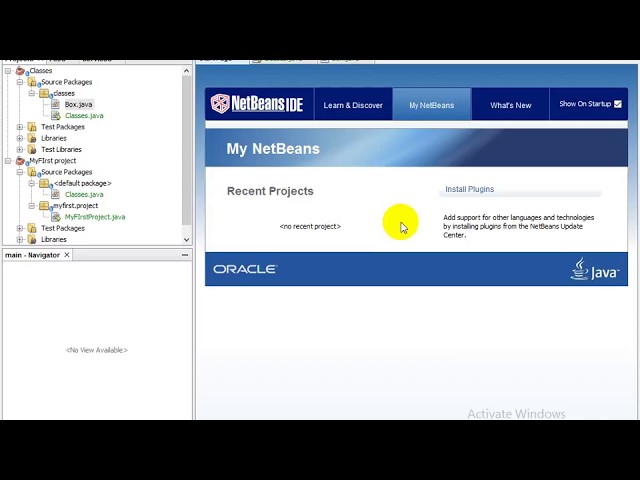Click the Oracle logo in the footer
Screen dimensions: 640x480
pyautogui.click(x=245, y=269)
